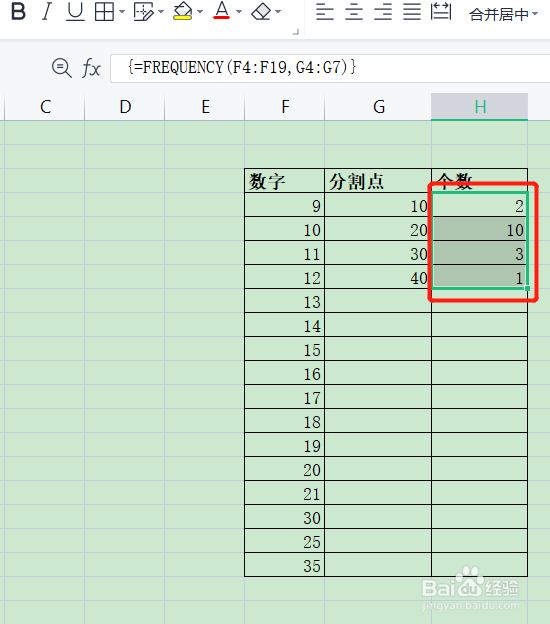Click the draw border pencil icon
This screenshot has width=550, height=624.
point(143,12)
